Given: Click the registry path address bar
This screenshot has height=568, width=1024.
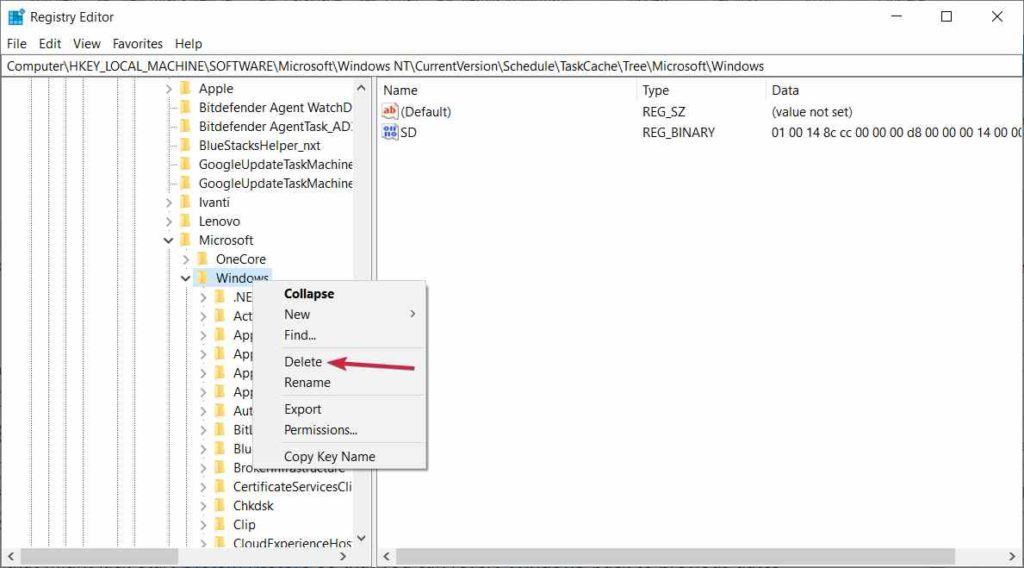Looking at the screenshot, I should coord(512,66).
